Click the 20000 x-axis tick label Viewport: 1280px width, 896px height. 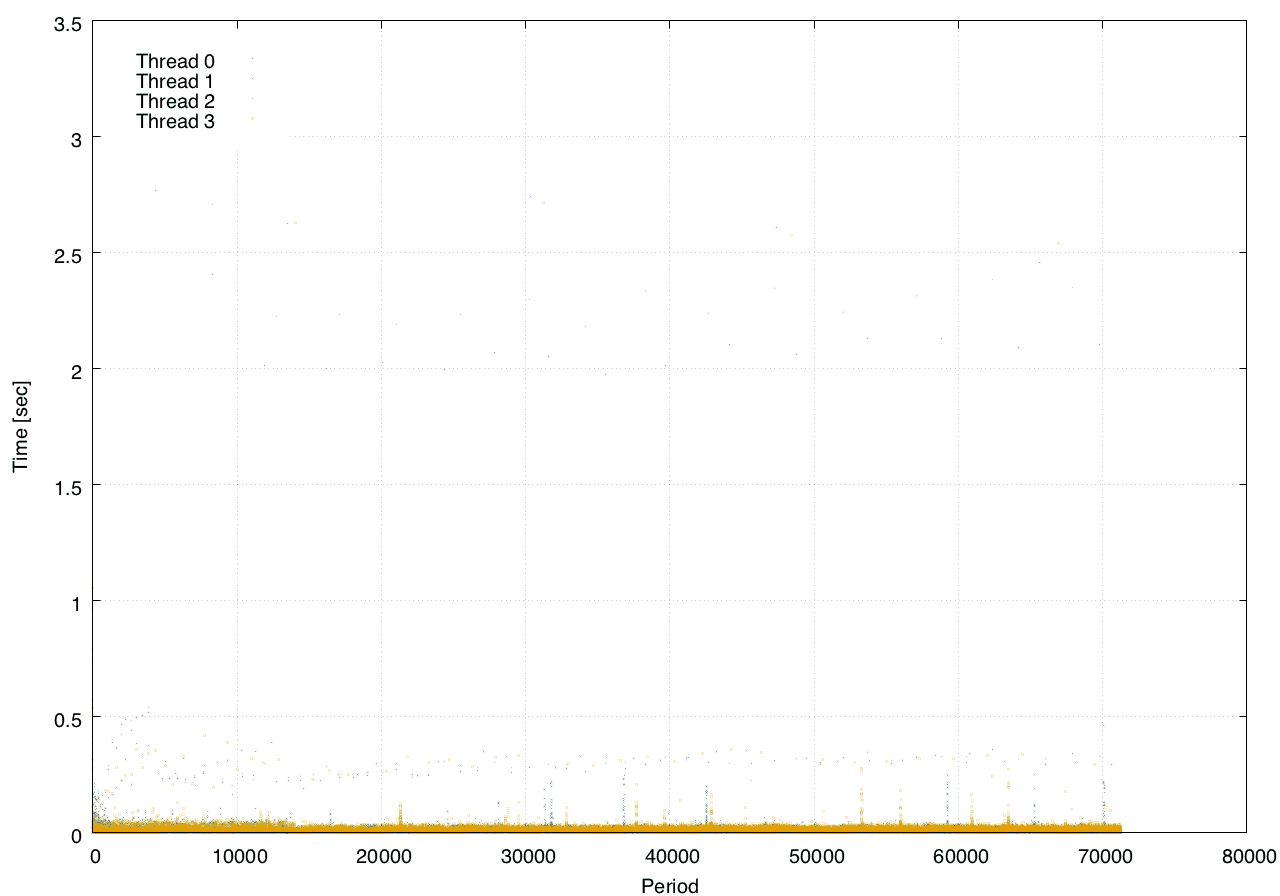382,856
